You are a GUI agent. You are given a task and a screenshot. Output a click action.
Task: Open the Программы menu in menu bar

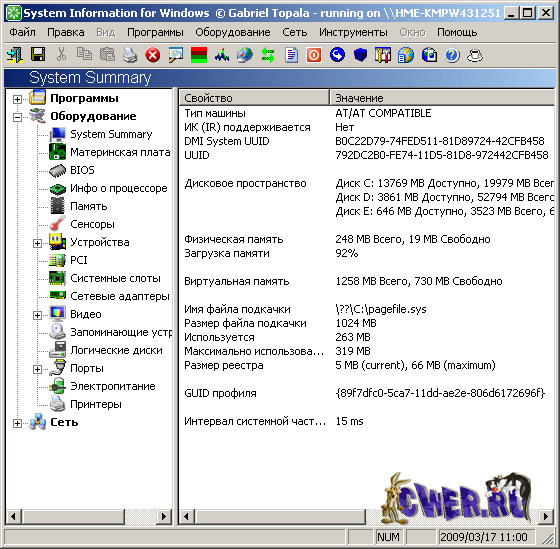pyautogui.click(x=155, y=33)
